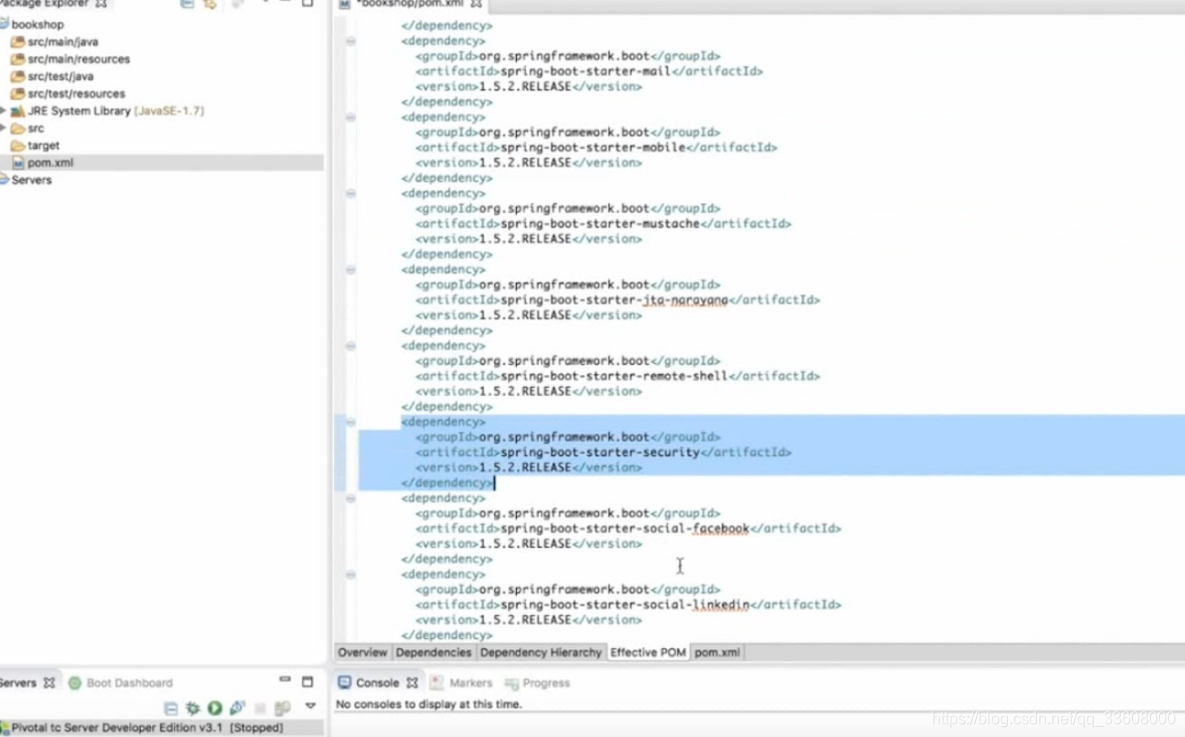Collapse the social-facebook dependency fold
1185x737 pixels.
click(351, 498)
